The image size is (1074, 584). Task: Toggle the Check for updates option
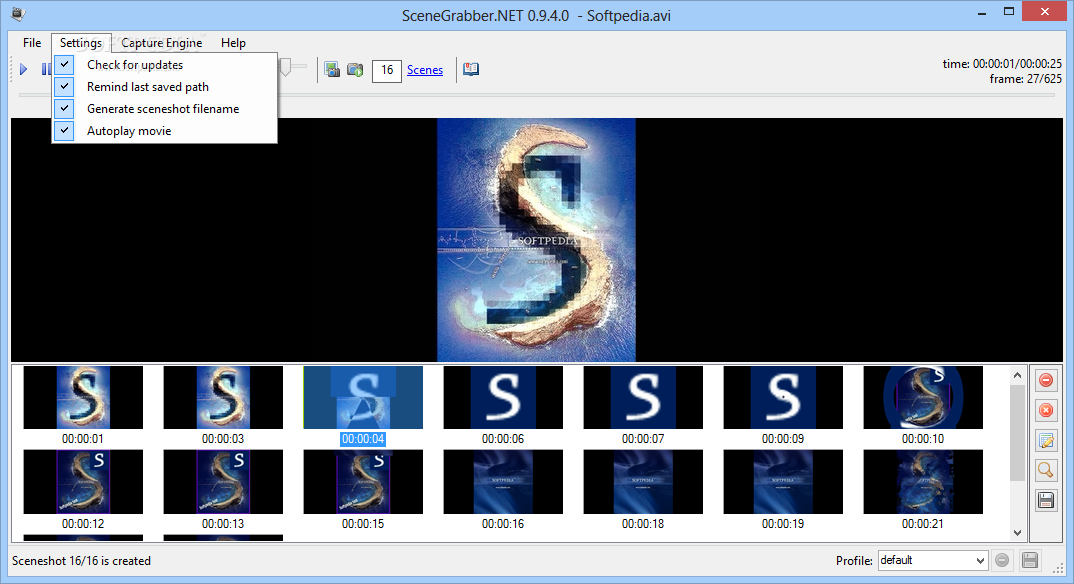[164, 64]
